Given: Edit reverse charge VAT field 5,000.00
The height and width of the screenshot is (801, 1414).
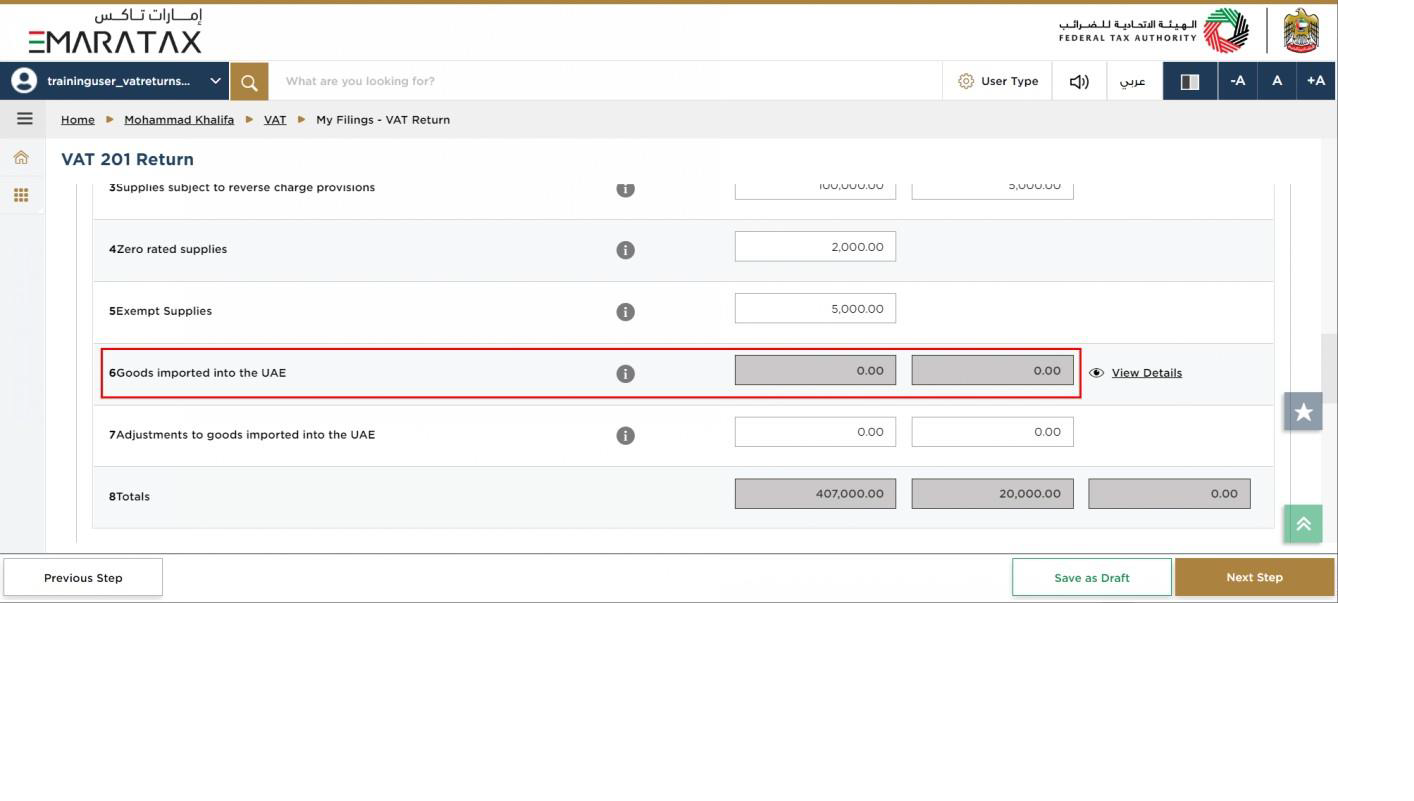Looking at the screenshot, I should tap(992, 191).
